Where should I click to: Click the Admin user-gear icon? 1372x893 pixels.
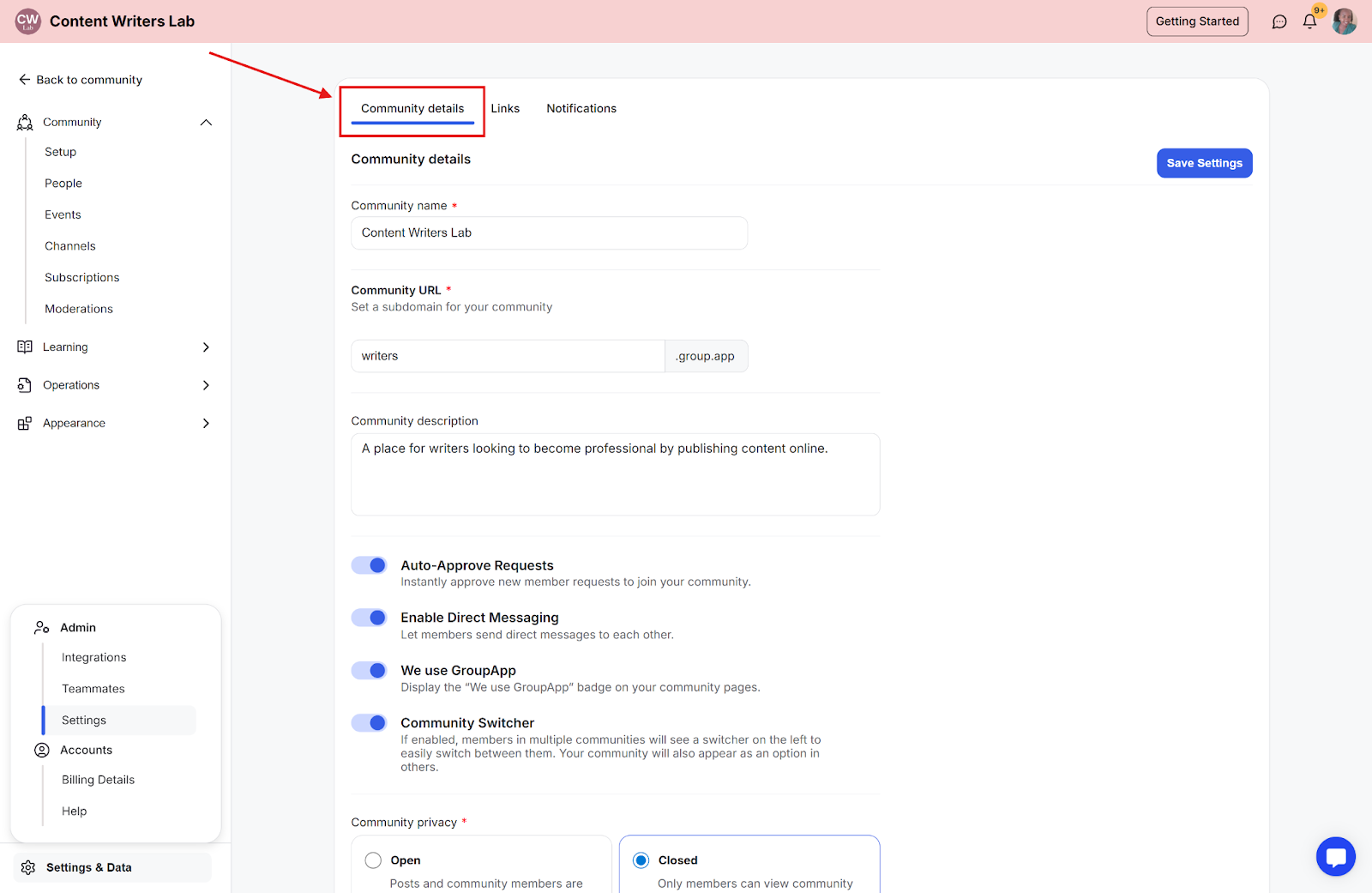pyautogui.click(x=41, y=628)
